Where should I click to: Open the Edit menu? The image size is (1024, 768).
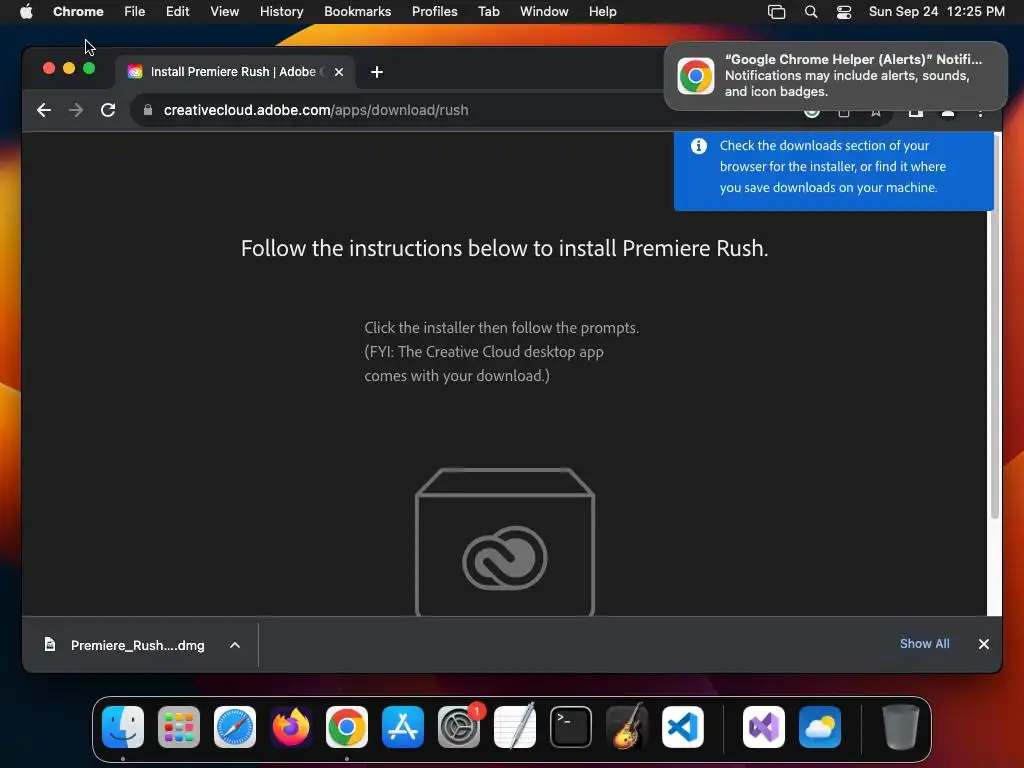[177, 11]
